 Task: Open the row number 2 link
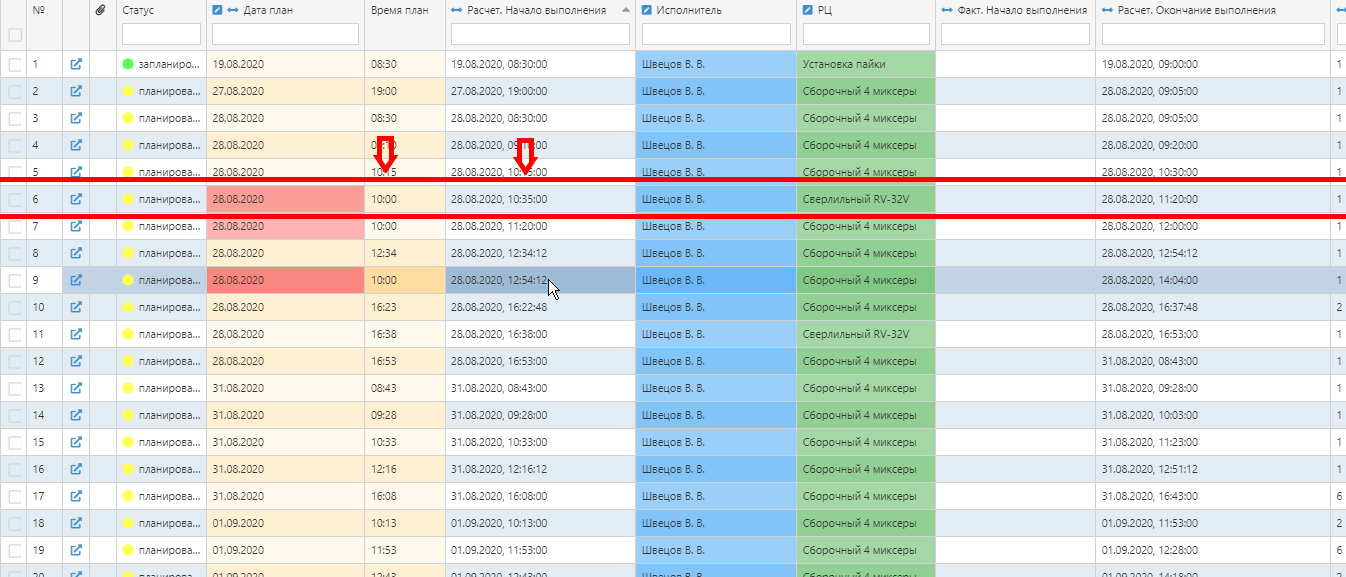tap(36, 91)
